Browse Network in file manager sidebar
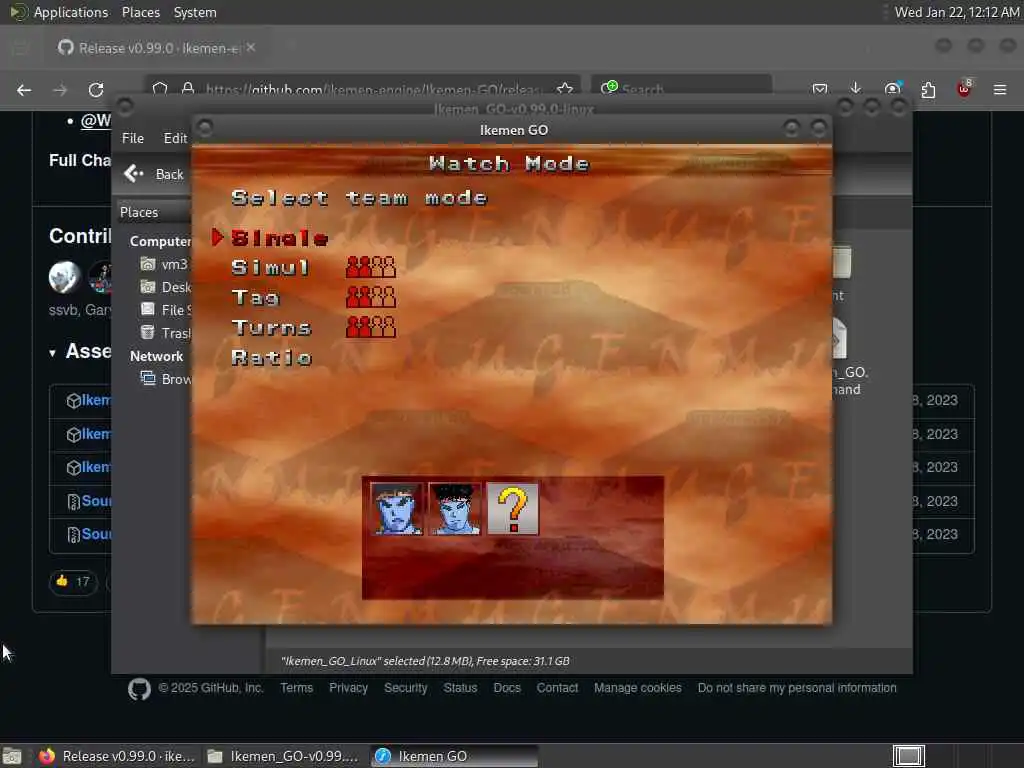The width and height of the screenshot is (1024, 768). (x=166, y=379)
